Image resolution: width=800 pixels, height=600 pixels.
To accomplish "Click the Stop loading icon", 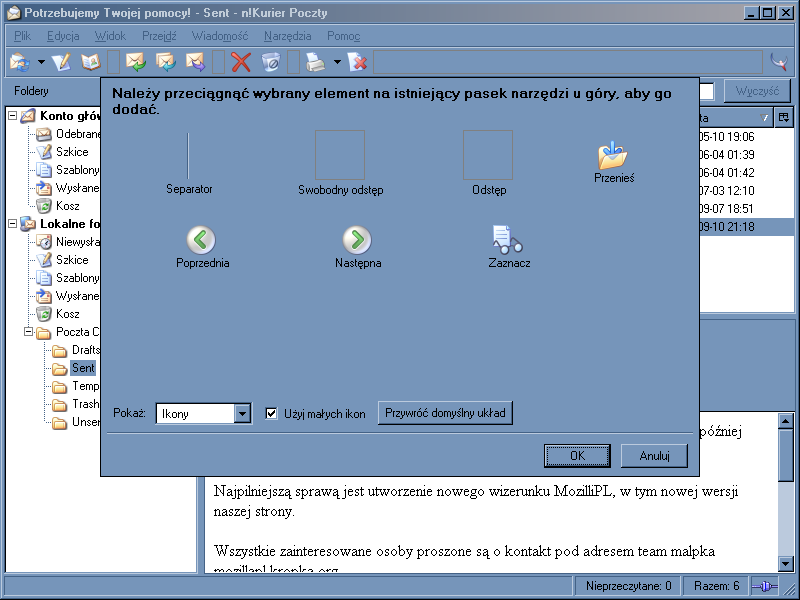I will click(x=357, y=62).
